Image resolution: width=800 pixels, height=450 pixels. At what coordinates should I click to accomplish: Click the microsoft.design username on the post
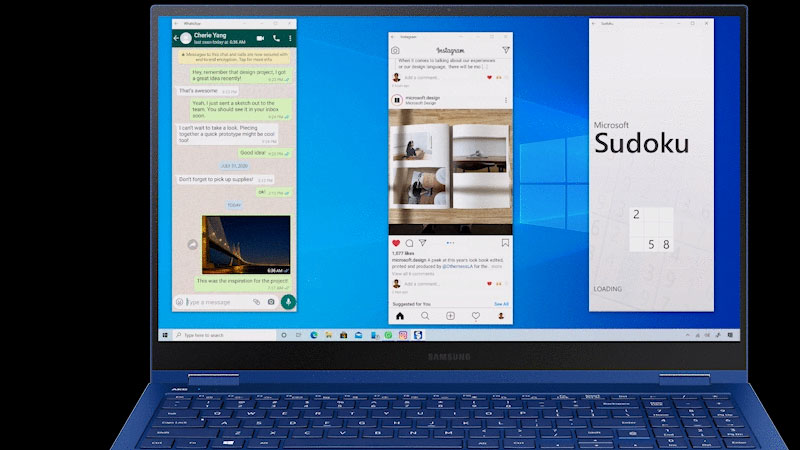pyautogui.click(x=422, y=97)
